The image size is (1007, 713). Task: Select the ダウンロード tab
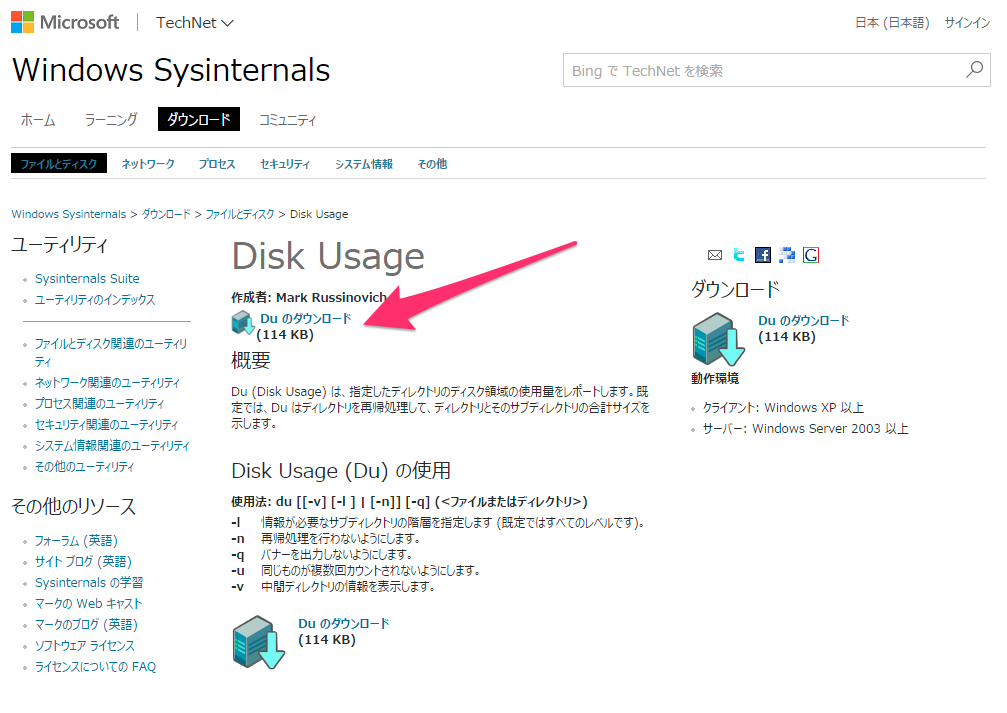point(198,119)
